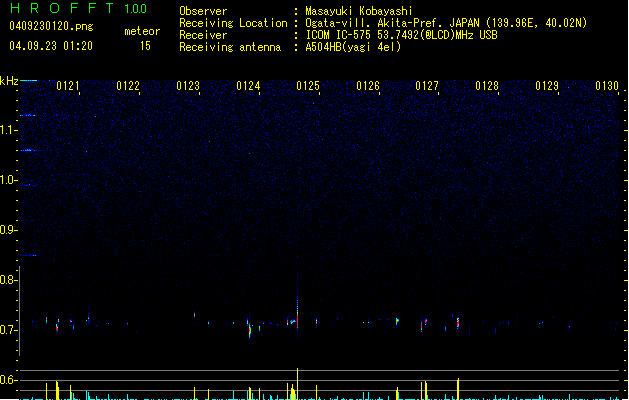Click the 0.6 kHz axis tick label
This screenshot has width=629, height=400.
click(8, 380)
